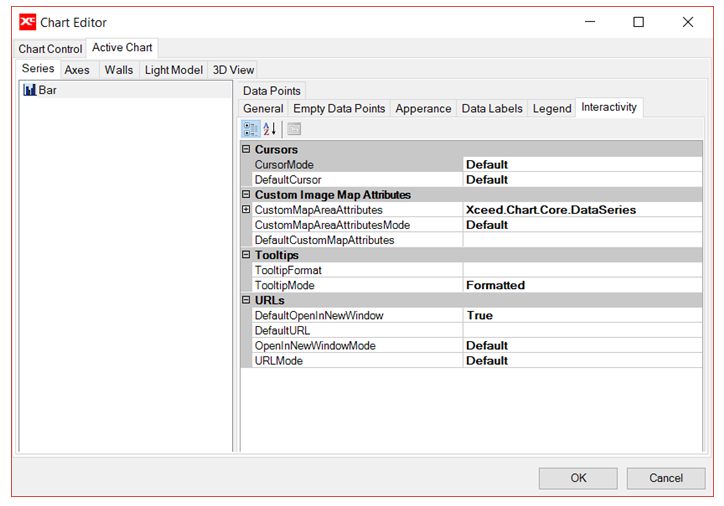Select CustomMapAreaAttributes property name
The height and width of the screenshot is (506, 724).
click(357, 210)
